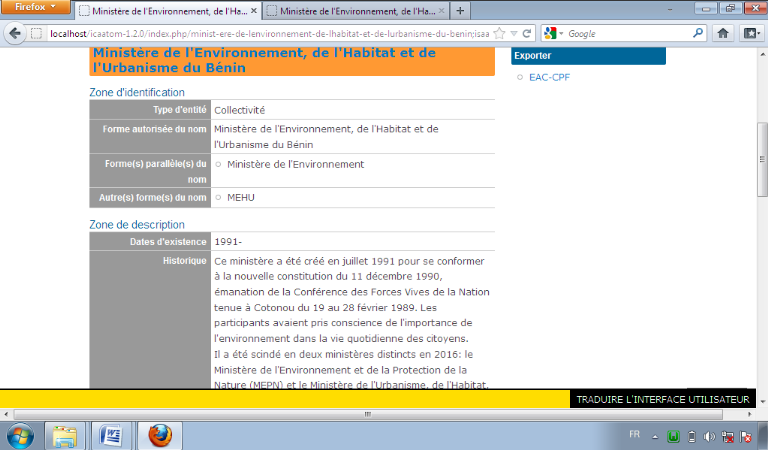Screen dimensions: 768x450
Task: Click horizontal scrollbar left arrow
Action: (x=6, y=414)
